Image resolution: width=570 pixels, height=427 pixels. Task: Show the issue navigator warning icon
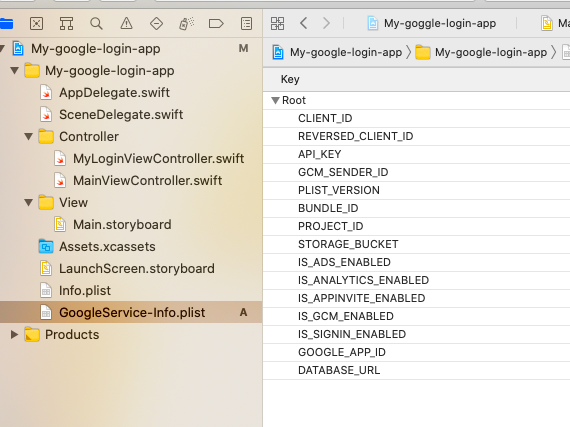(x=127, y=24)
